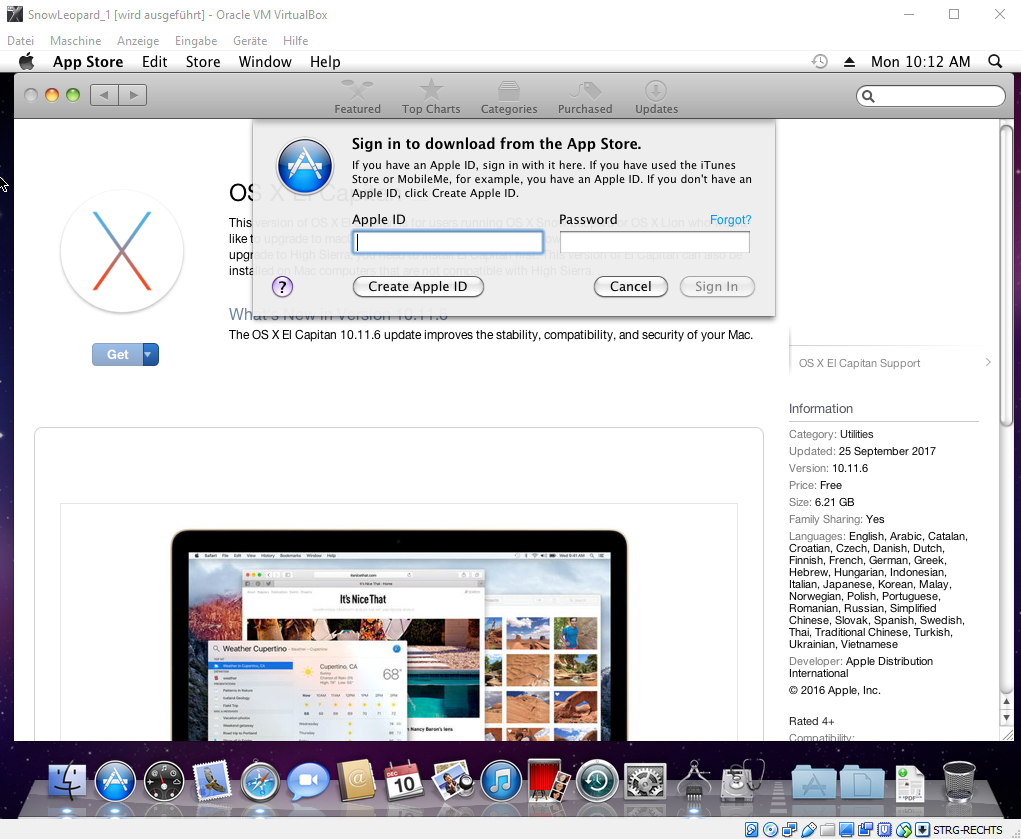Open iChat from the dock
This screenshot has width=1021, height=839.
click(x=308, y=780)
